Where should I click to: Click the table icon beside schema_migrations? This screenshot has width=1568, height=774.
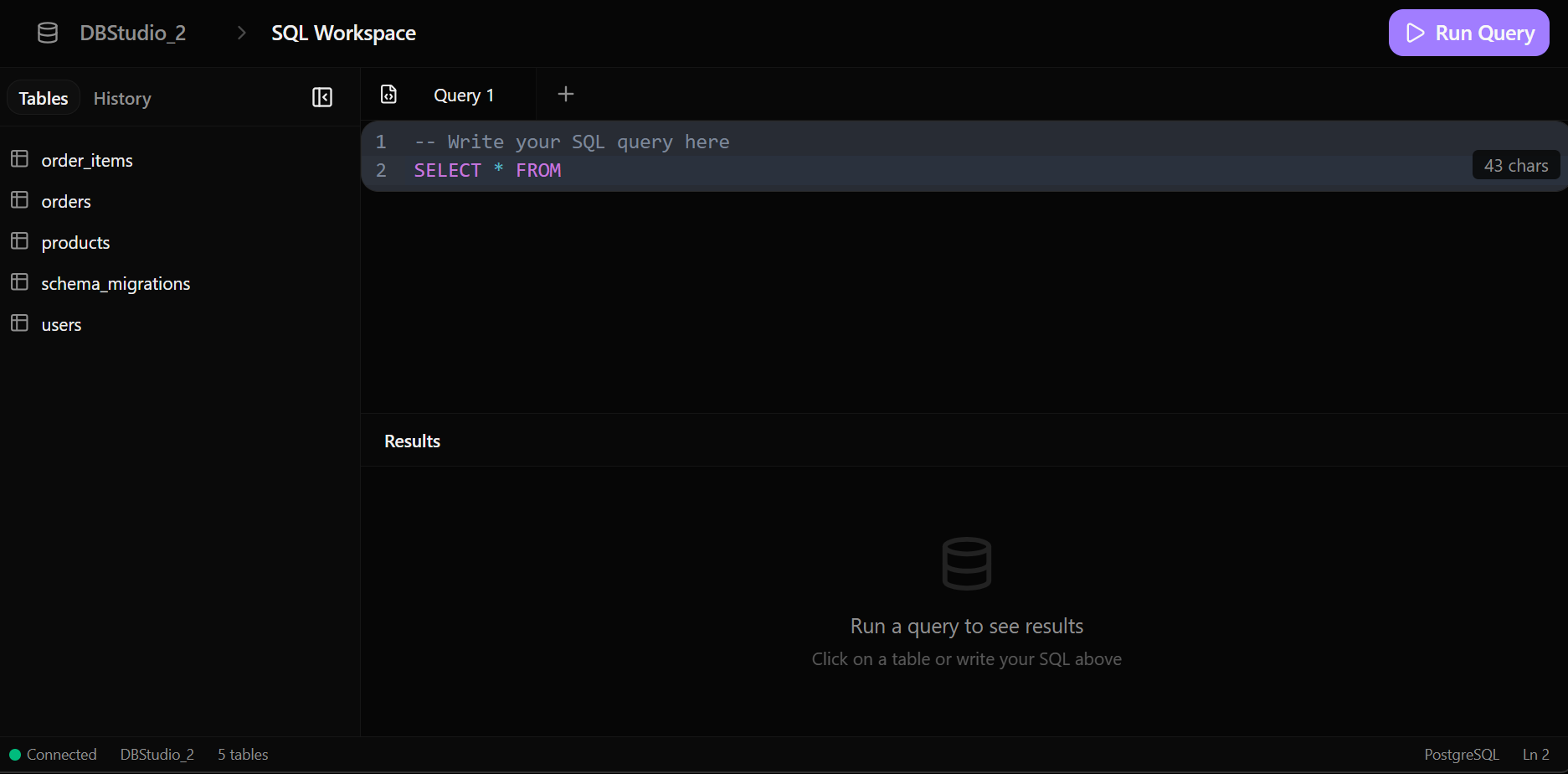pyautogui.click(x=20, y=281)
